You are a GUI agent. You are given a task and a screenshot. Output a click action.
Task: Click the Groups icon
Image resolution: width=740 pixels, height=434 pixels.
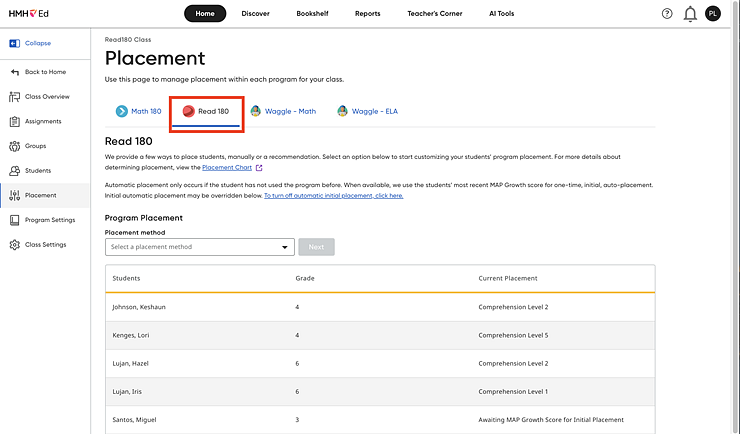(15, 146)
